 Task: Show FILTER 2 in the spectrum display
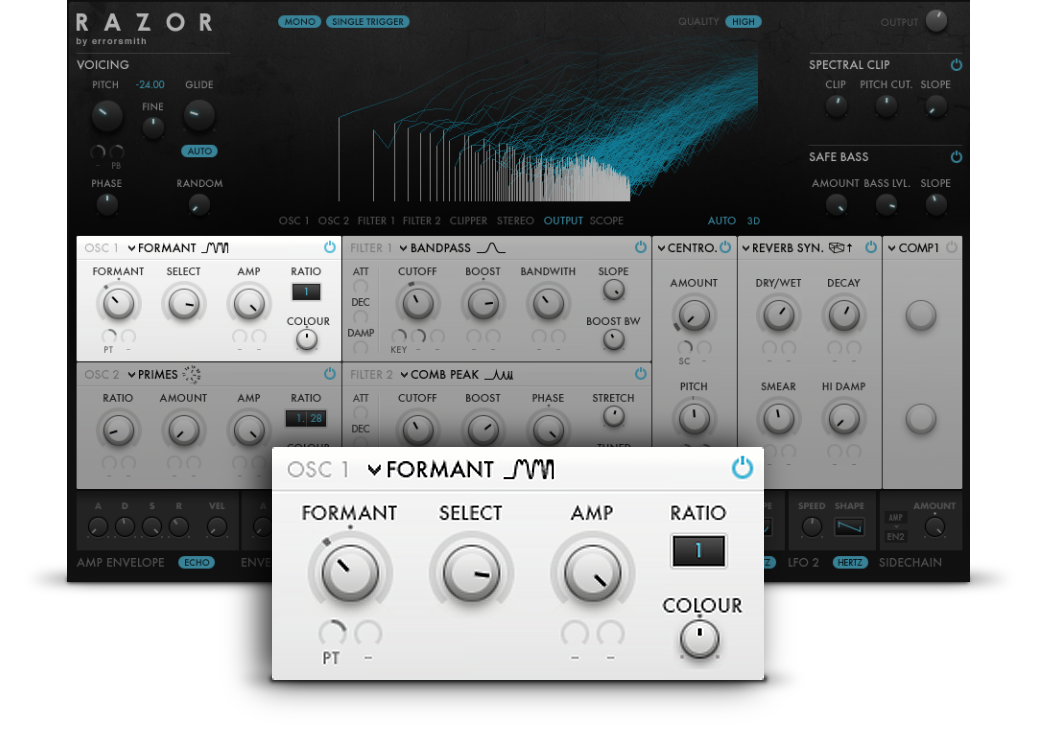(421, 221)
